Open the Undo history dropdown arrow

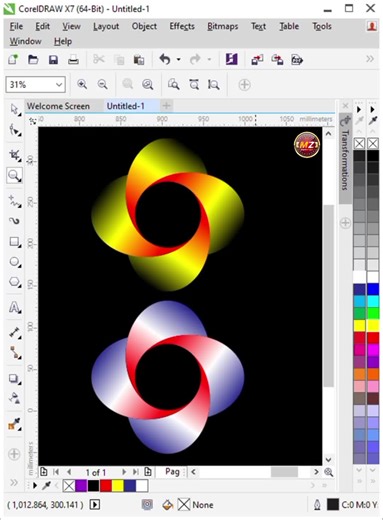tap(179, 60)
